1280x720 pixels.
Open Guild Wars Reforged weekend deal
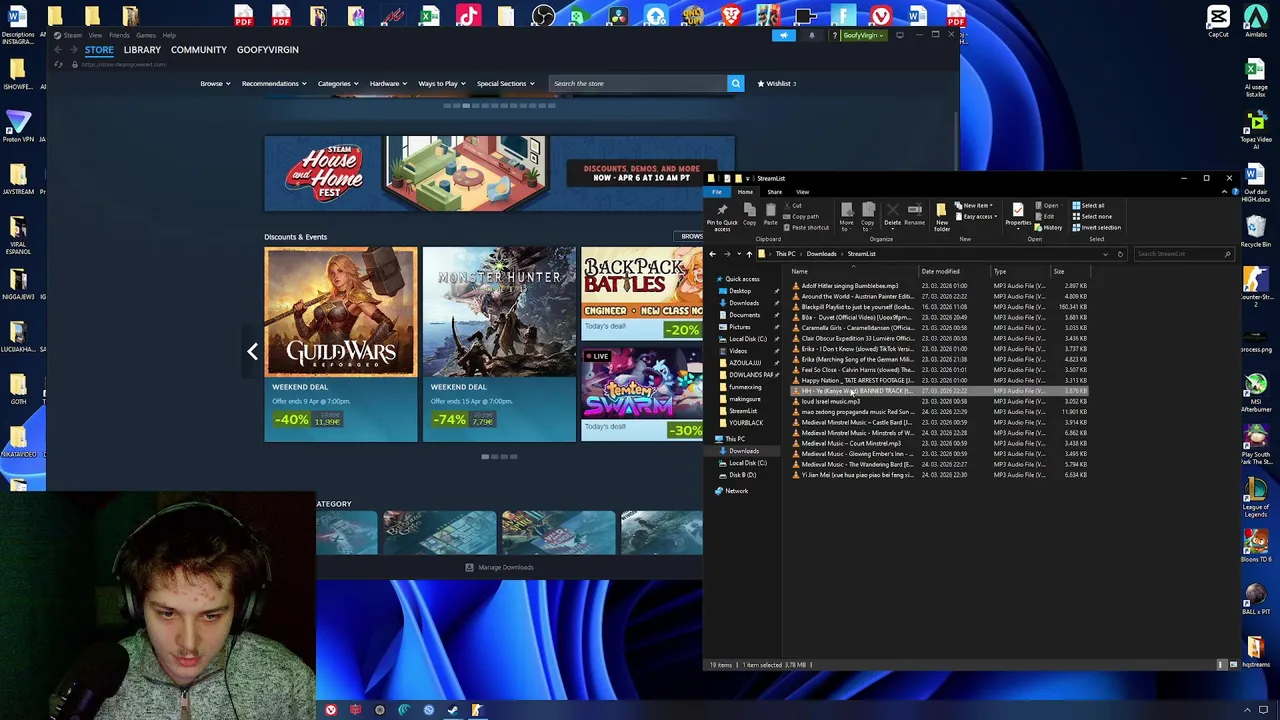tap(340, 343)
